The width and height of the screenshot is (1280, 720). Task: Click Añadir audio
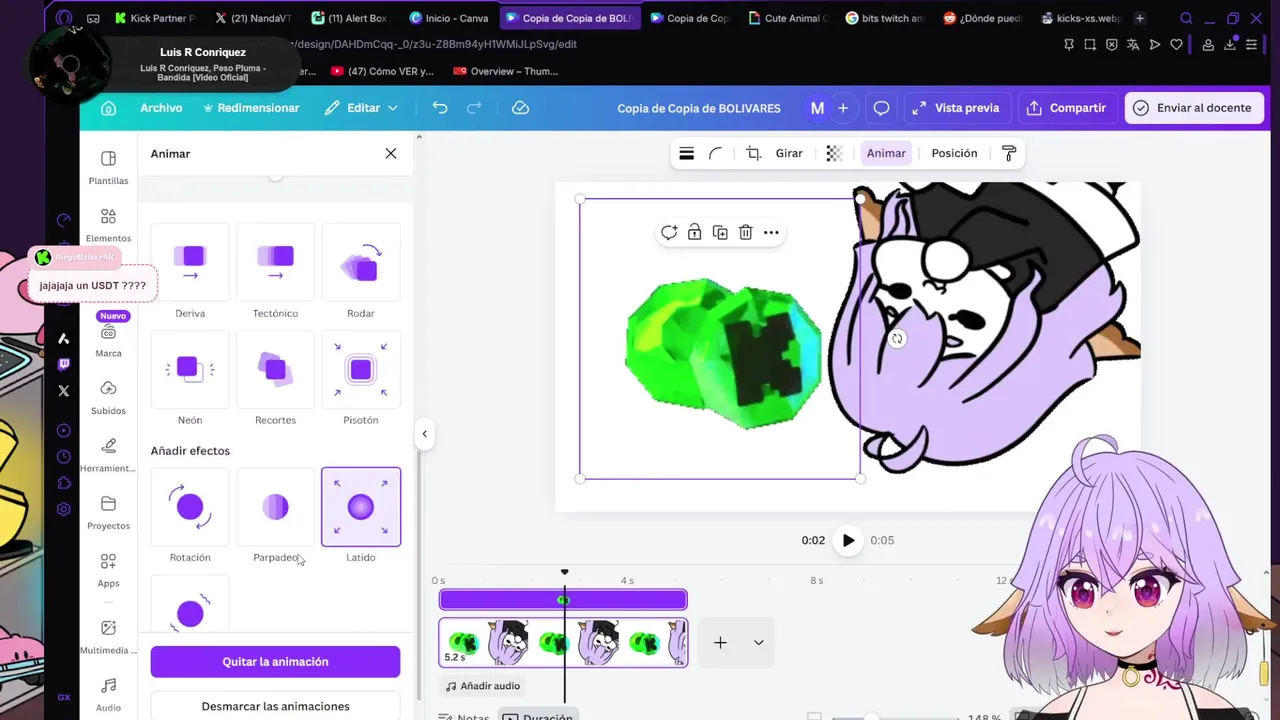483,686
